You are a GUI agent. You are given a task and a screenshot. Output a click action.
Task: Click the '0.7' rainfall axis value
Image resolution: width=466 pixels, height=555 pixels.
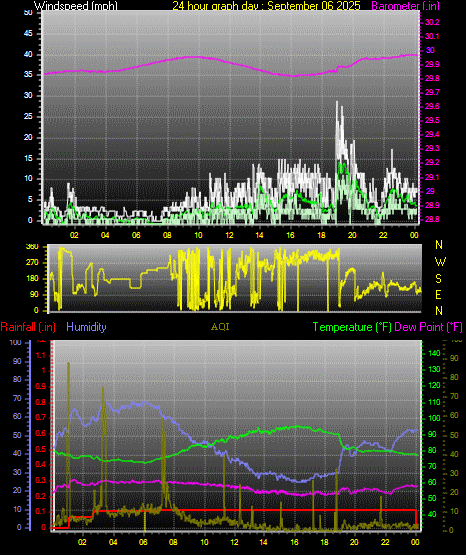tap(41, 417)
